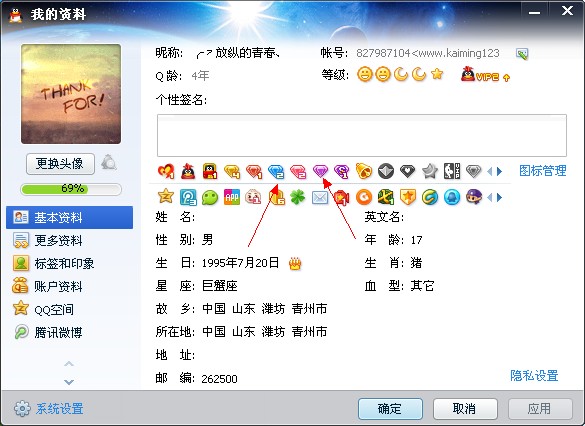This screenshot has height=426, width=585.
Task: Click the edit remark icon beside account number
Action: coord(522,54)
